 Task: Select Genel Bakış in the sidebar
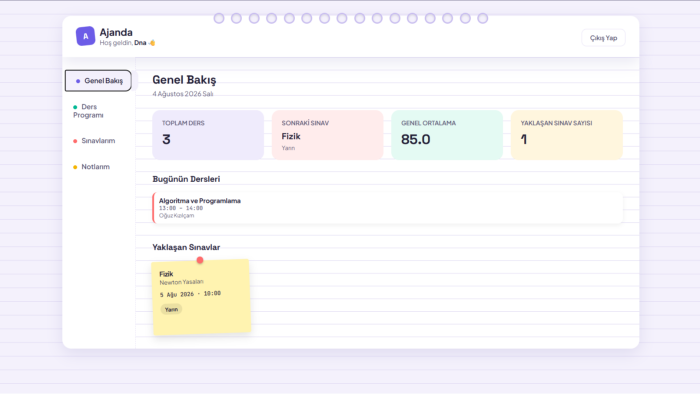click(98, 81)
